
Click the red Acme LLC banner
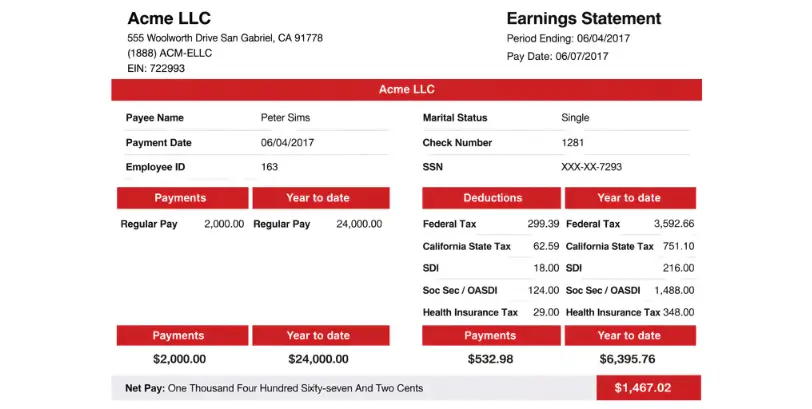(406, 90)
